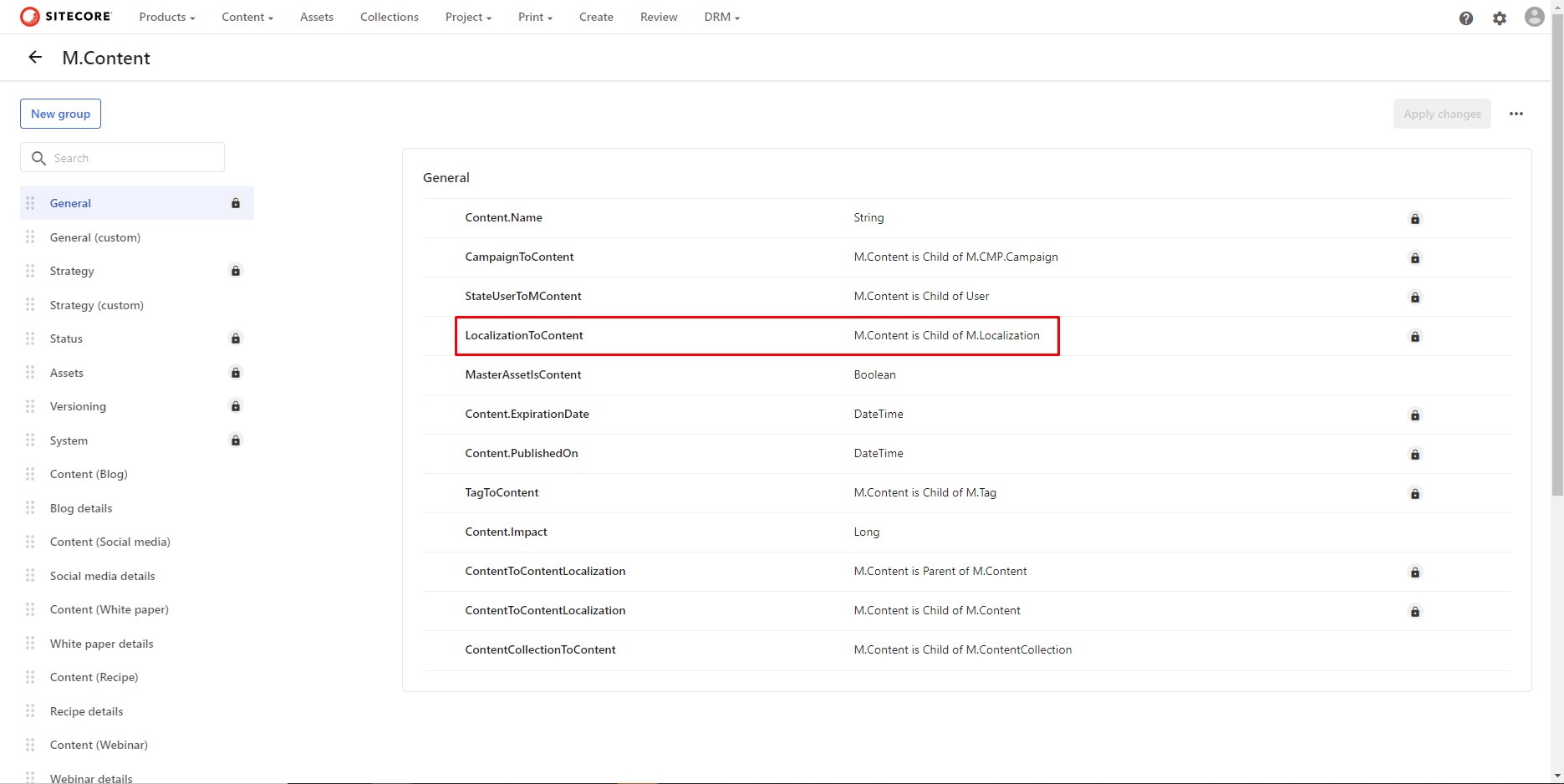Click the TagToContent member name
Image resolution: width=1564 pixels, height=784 pixels.
click(x=502, y=492)
